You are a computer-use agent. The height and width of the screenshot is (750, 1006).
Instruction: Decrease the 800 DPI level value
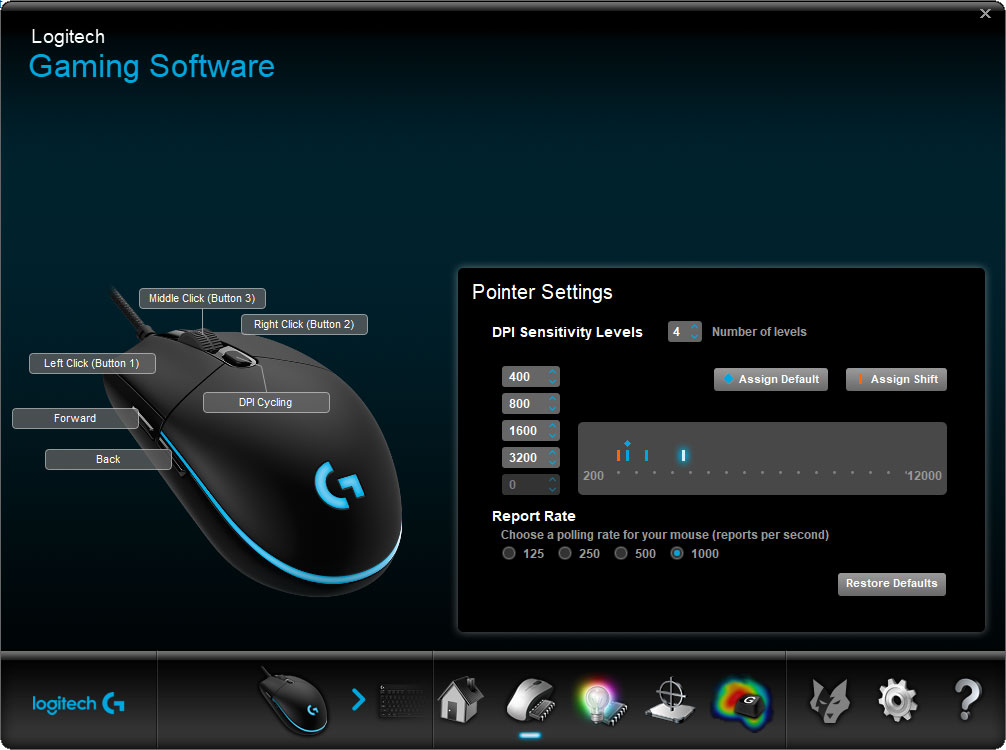click(x=552, y=408)
